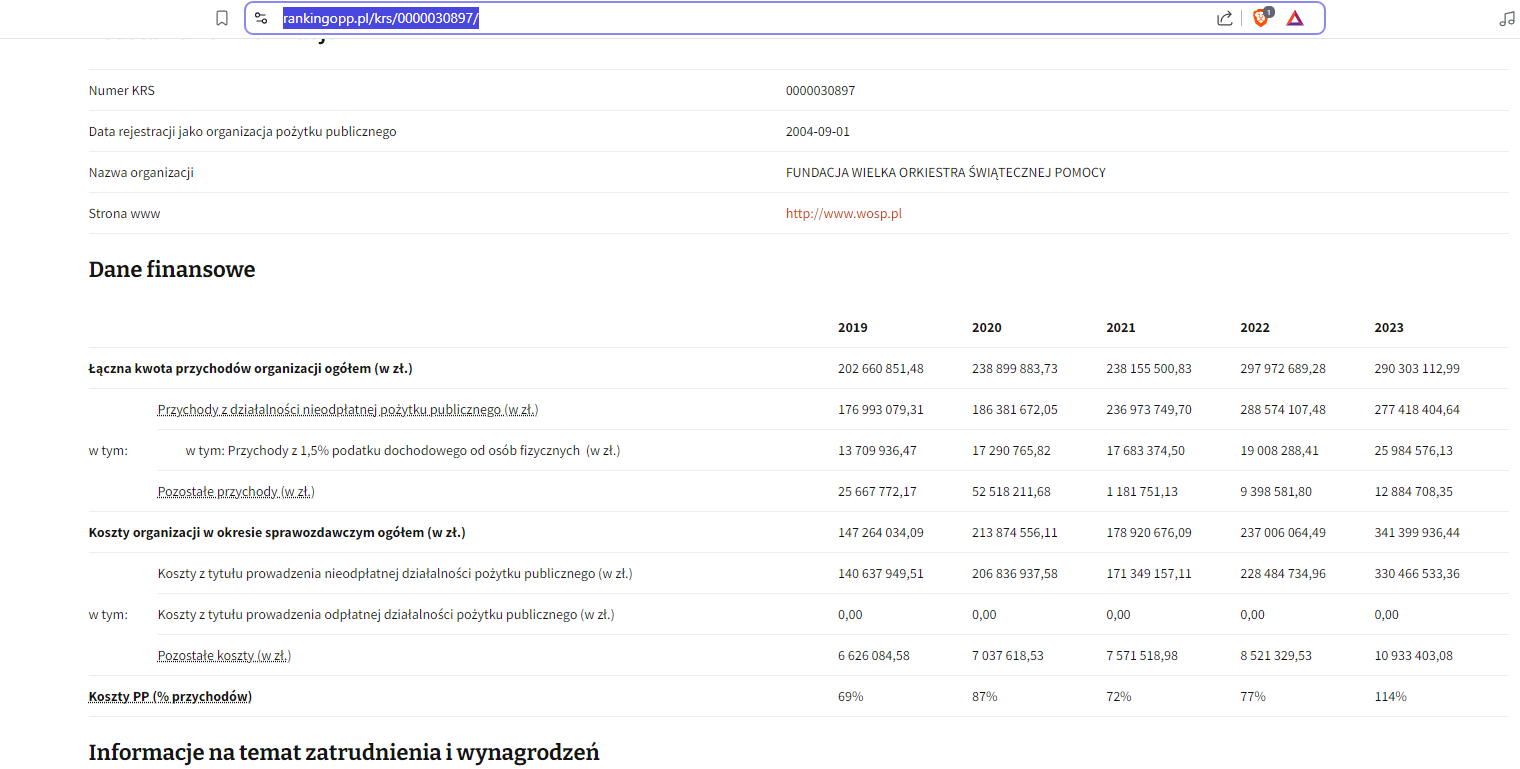The width and height of the screenshot is (1520, 769).
Task: Open Brave Shields lion icon
Action: (x=1260, y=18)
